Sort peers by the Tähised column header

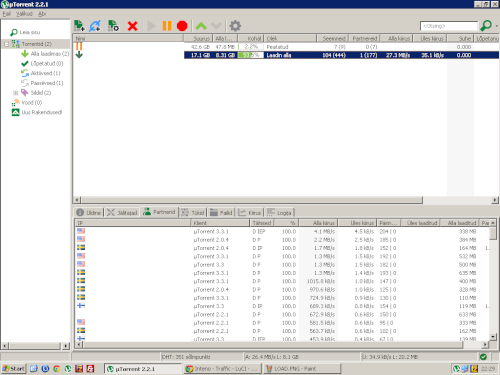262,223
